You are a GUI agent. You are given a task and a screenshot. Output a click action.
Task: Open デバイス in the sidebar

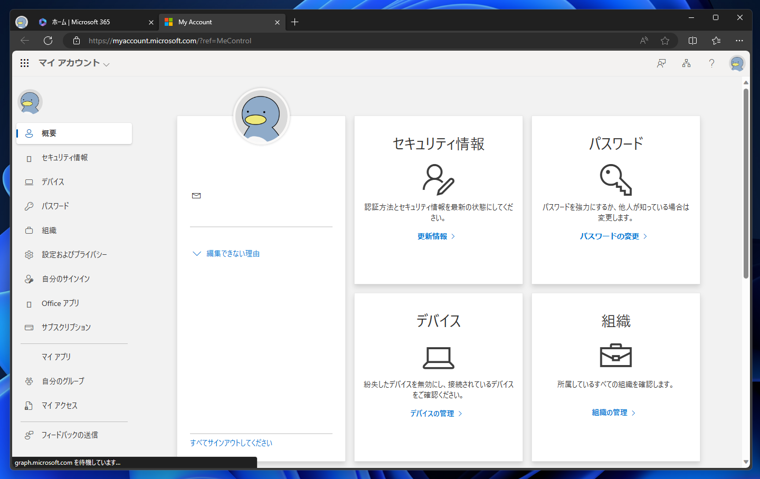74,182
